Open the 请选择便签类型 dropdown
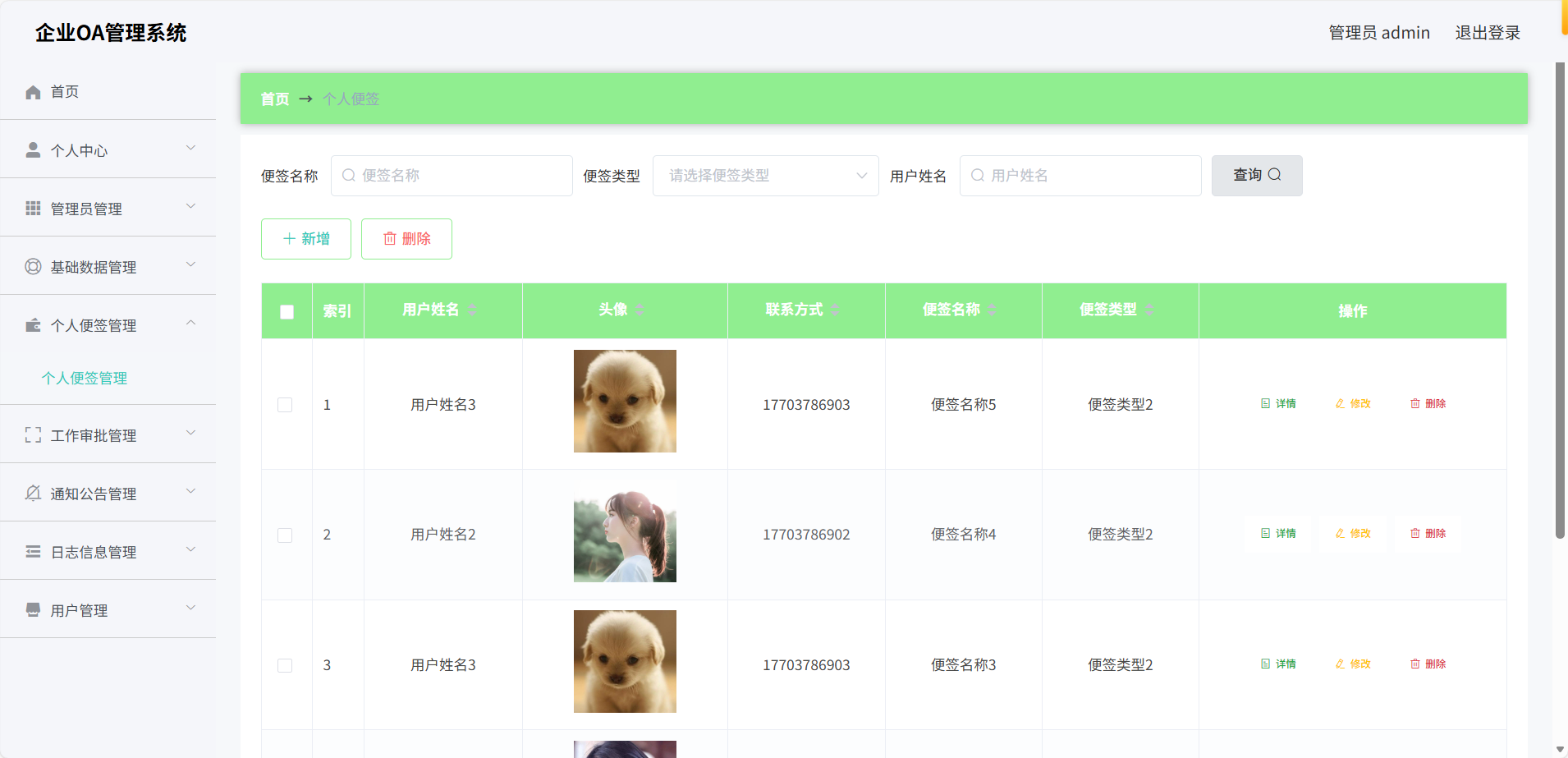Image resolution: width=1568 pixels, height=758 pixels. 765,176
